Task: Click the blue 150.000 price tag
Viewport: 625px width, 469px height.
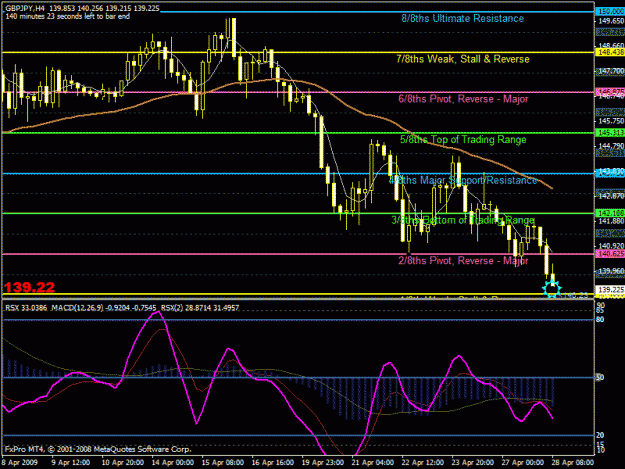Action: coord(610,12)
